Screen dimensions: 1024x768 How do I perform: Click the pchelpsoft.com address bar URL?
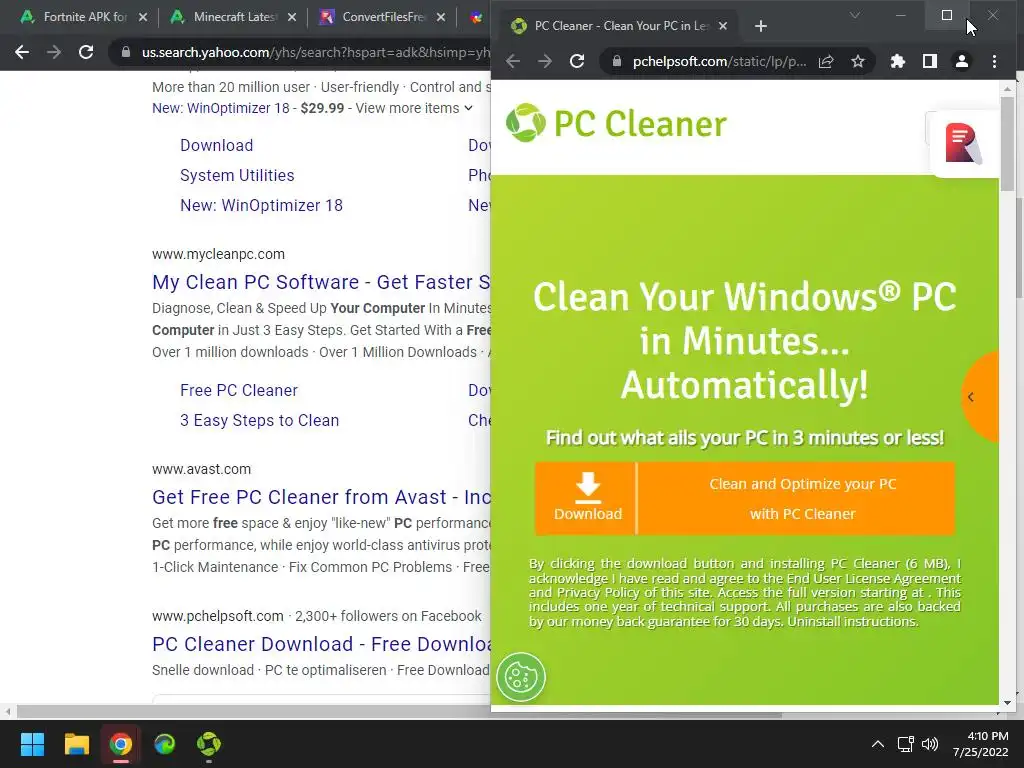point(719,61)
